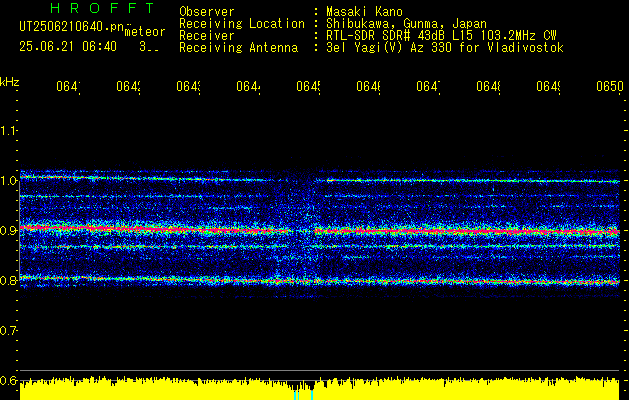Image resolution: width=629 pixels, height=400 pixels.
Task: Click the word "meteor" in header
Action: coord(145,32)
